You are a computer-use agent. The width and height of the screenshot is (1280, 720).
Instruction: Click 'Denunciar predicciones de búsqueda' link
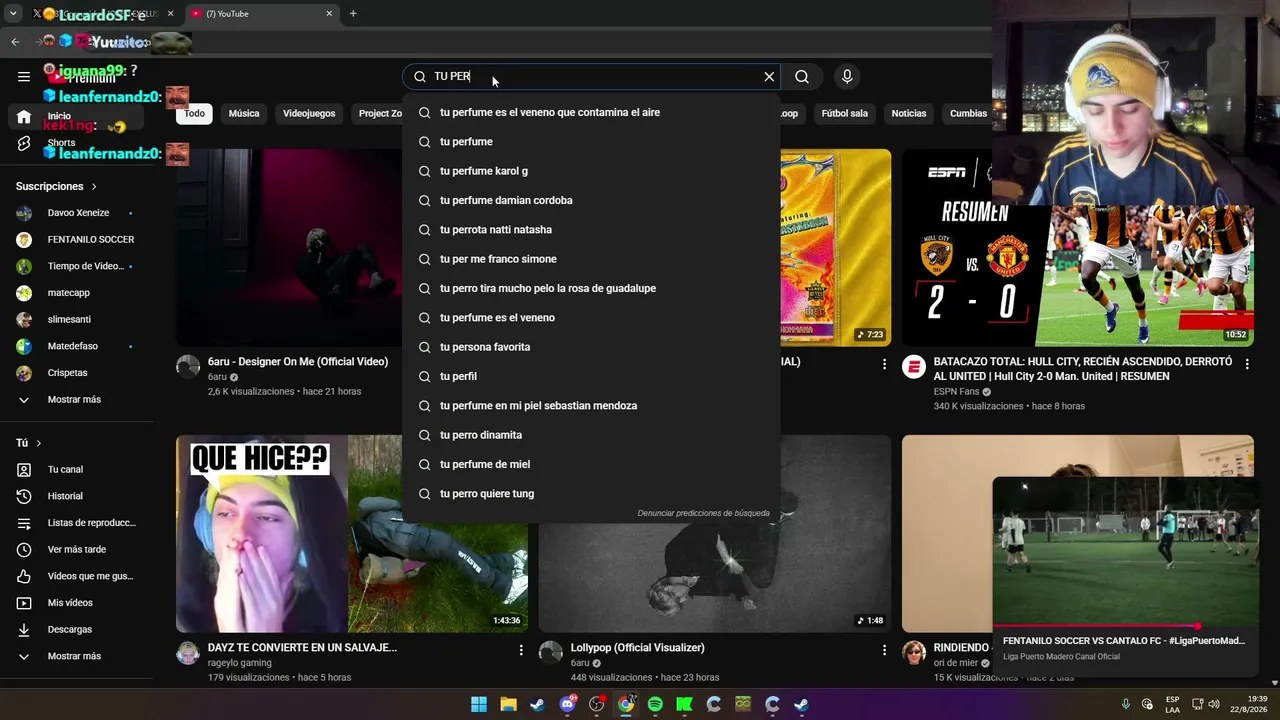click(x=704, y=513)
